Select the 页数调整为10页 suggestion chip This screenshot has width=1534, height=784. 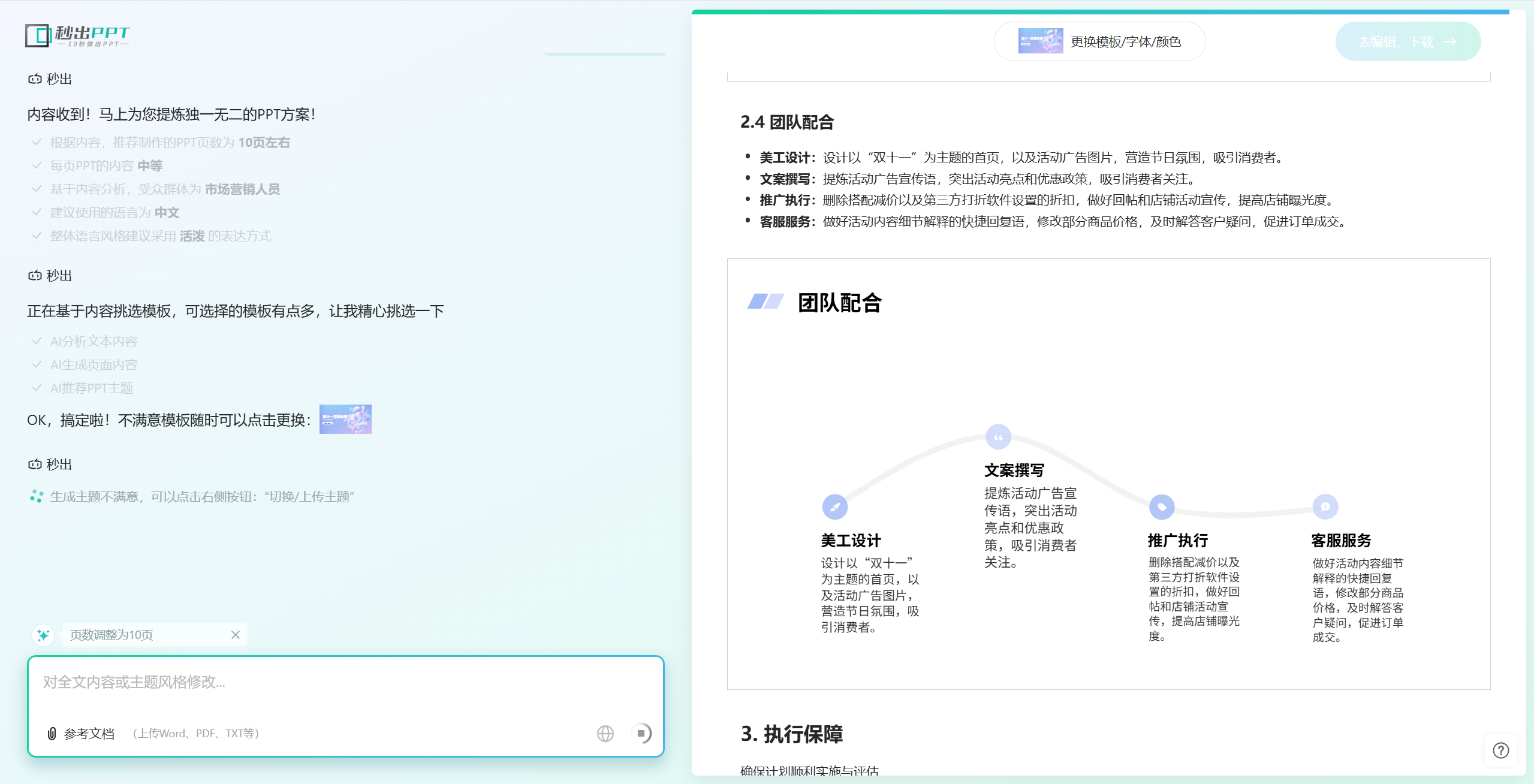pos(111,635)
